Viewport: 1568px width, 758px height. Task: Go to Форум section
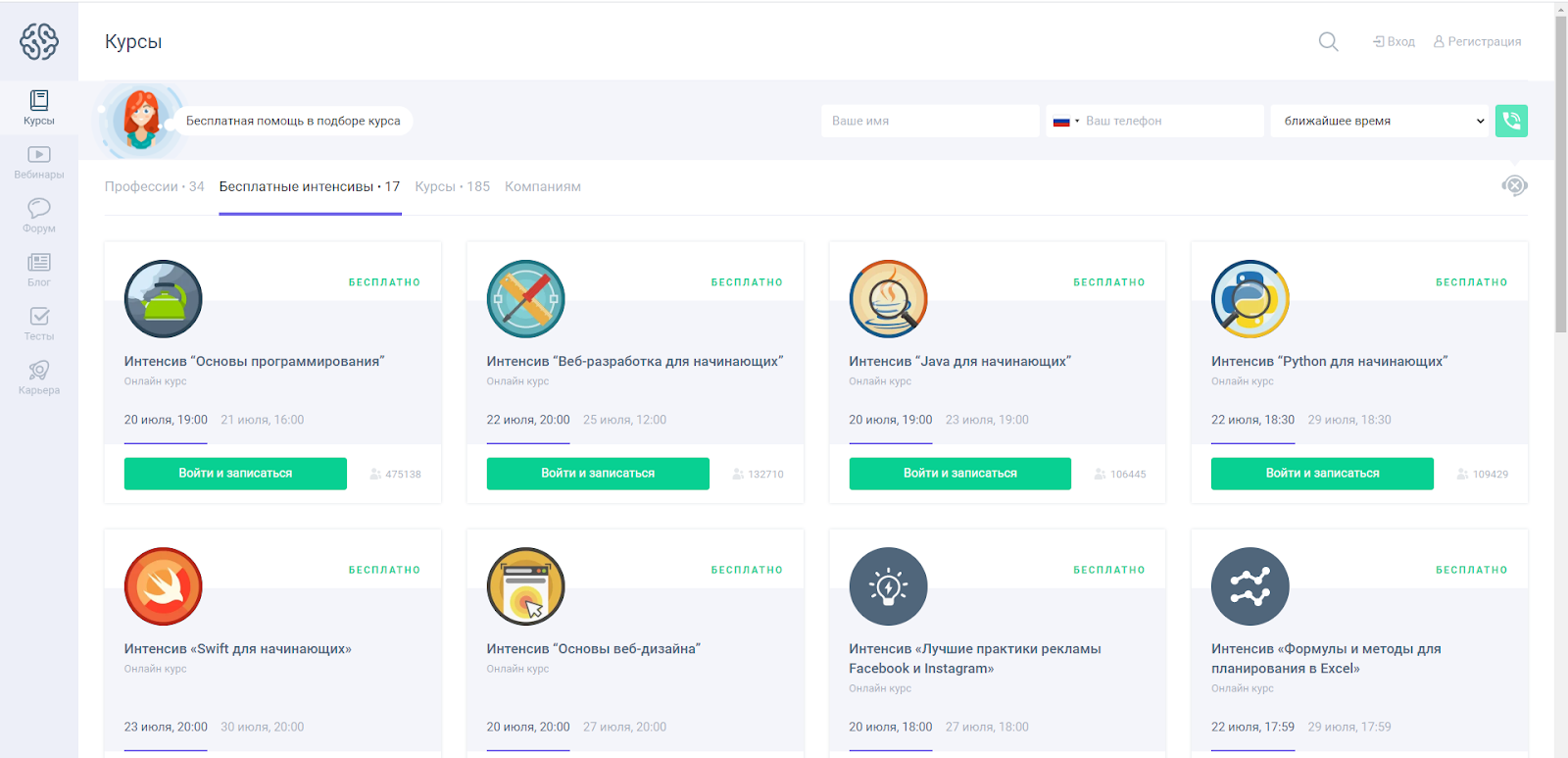39,216
